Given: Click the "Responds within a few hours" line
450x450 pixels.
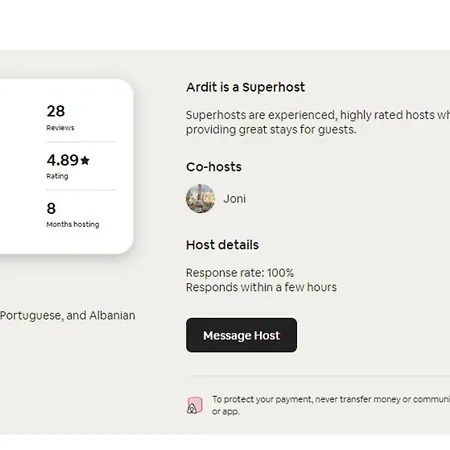Looking at the screenshot, I should pyautogui.click(x=261, y=287).
